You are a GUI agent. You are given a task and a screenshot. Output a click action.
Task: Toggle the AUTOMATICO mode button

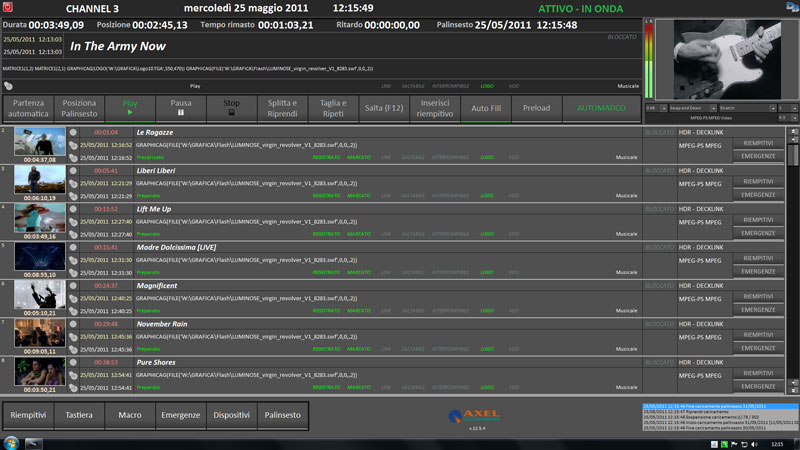point(600,108)
